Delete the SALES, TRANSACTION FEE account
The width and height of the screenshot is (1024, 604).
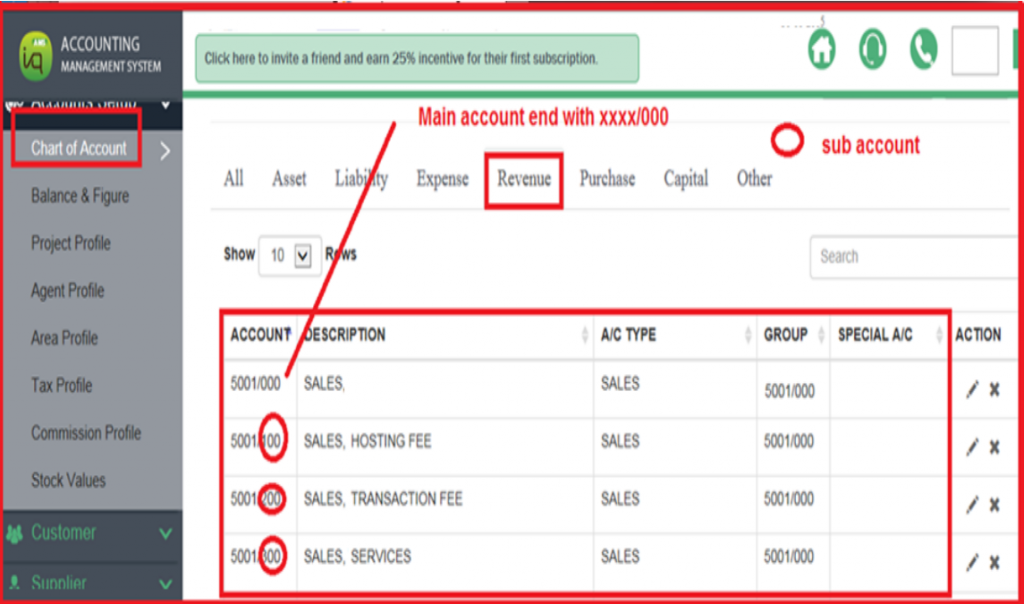pyautogui.click(x=994, y=505)
